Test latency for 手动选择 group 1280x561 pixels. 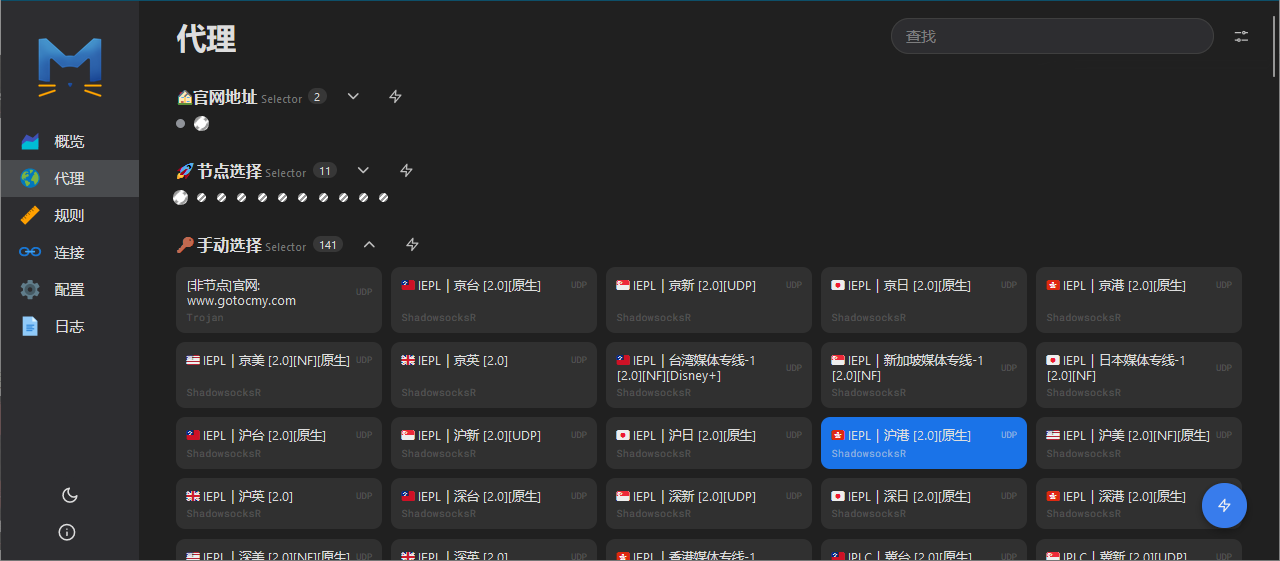click(x=412, y=245)
